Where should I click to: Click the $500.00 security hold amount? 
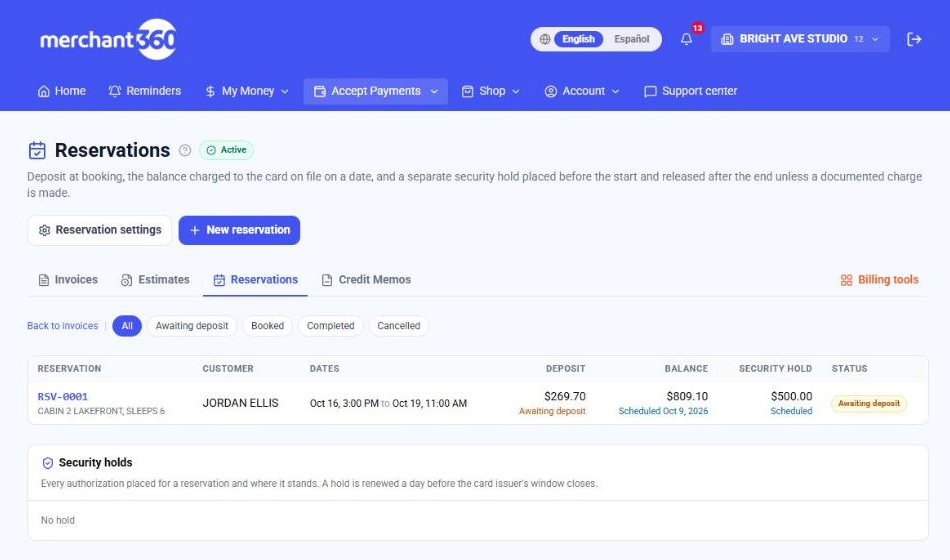coord(791,397)
